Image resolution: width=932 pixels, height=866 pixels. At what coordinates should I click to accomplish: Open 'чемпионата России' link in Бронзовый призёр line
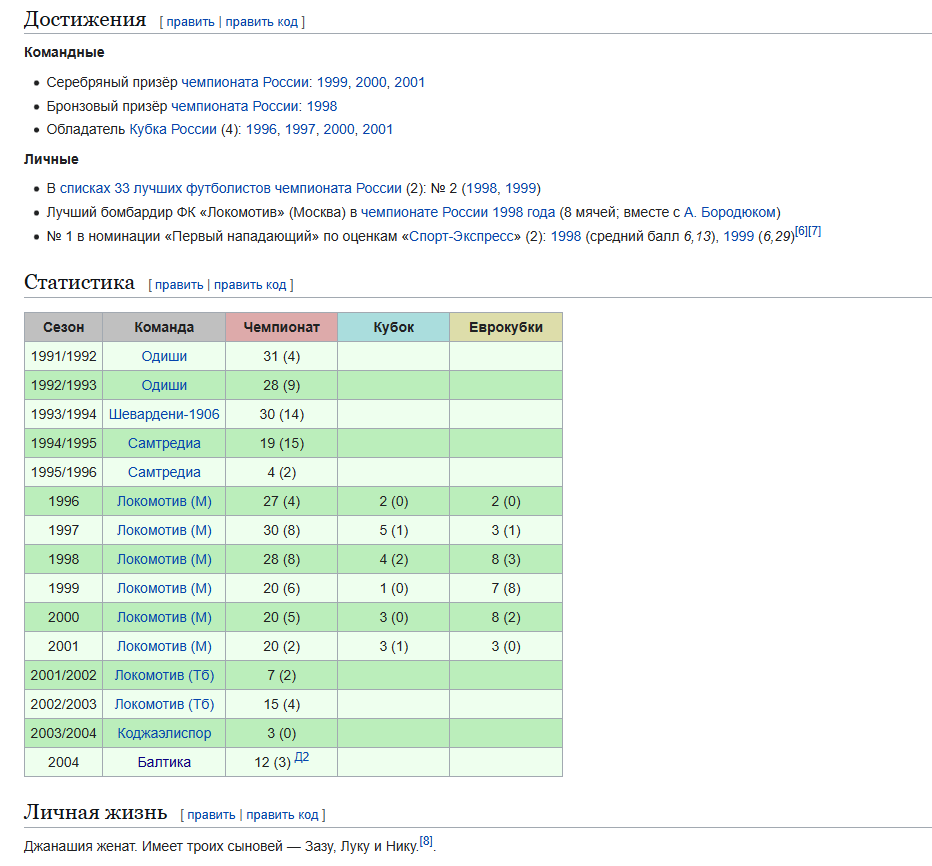pyautogui.click(x=235, y=106)
